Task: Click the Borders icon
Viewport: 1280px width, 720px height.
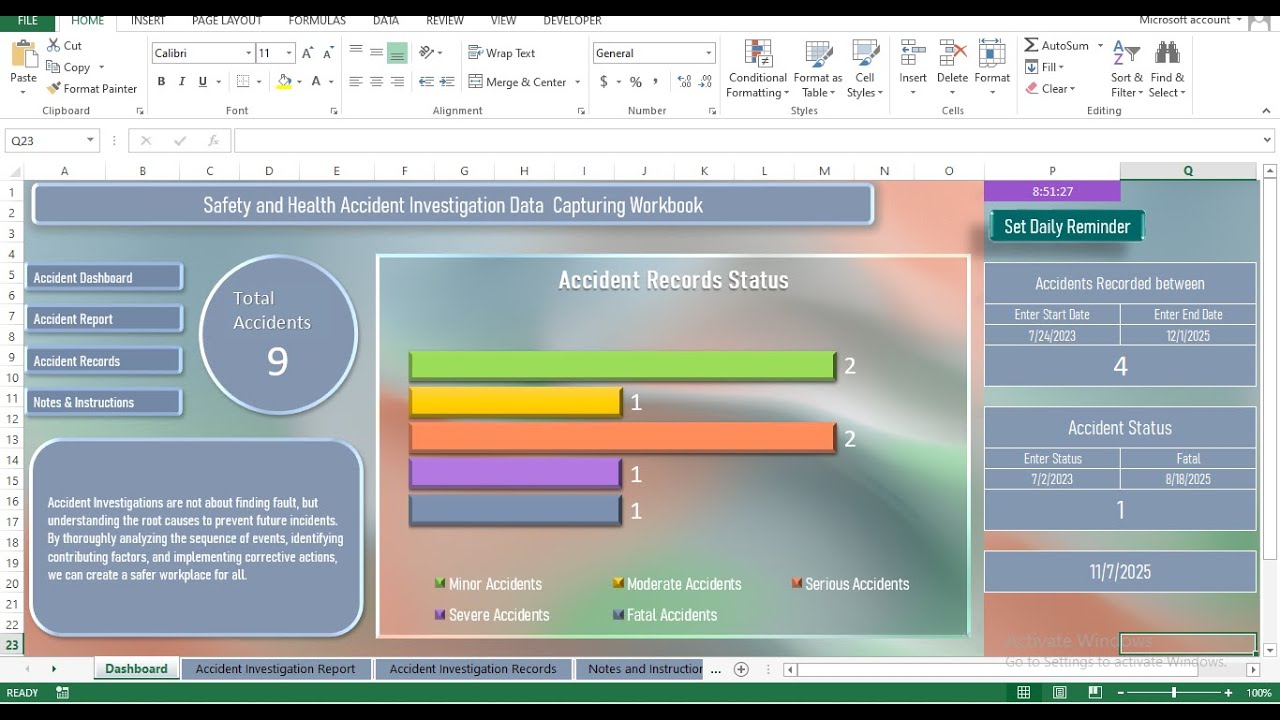Action: click(x=242, y=82)
